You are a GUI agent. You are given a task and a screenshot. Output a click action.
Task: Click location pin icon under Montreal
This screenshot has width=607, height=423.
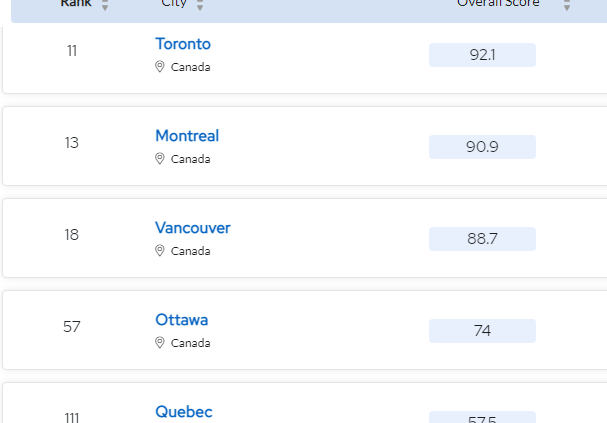pyautogui.click(x=159, y=159)
